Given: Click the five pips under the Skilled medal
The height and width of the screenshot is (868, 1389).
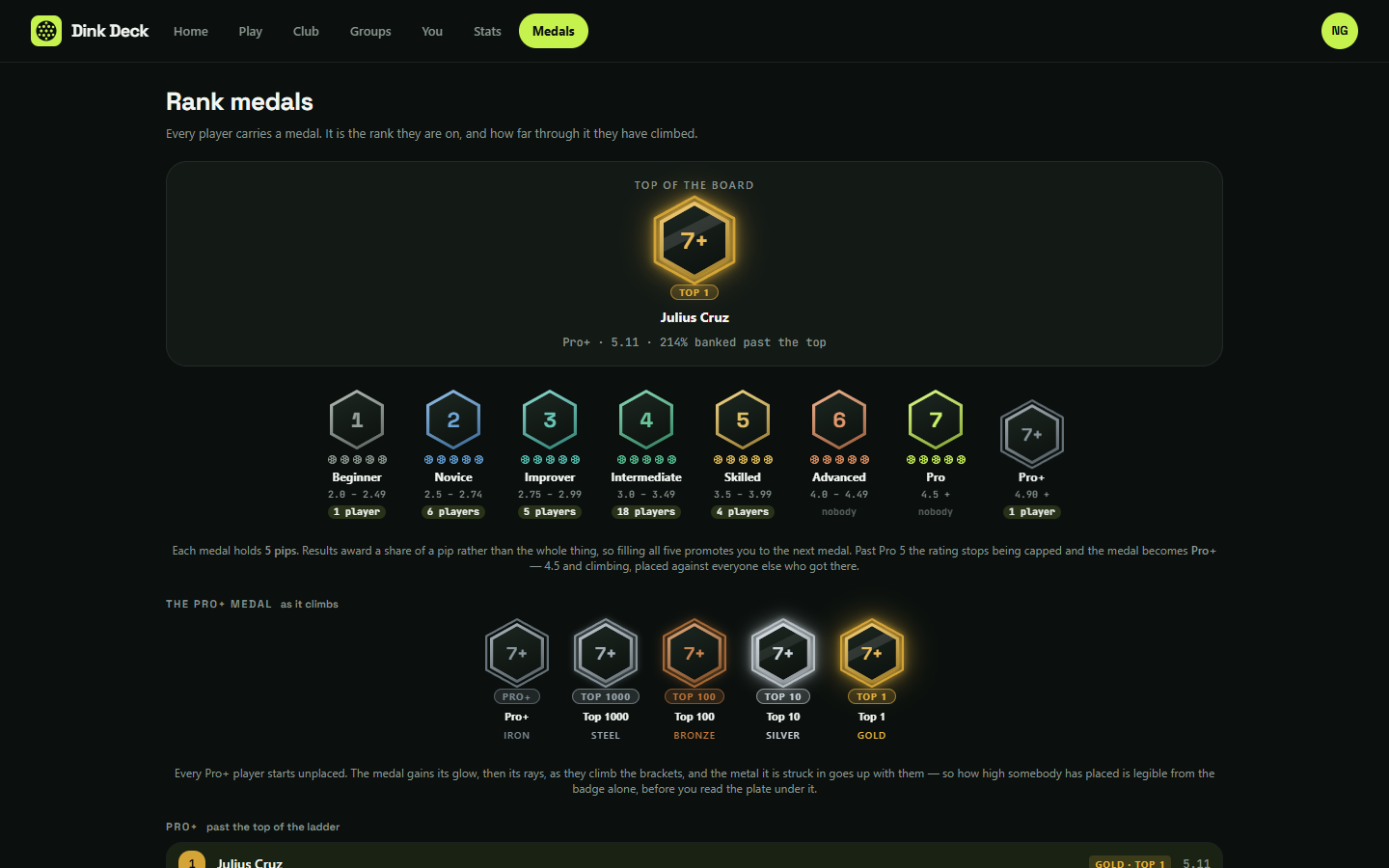Looking at the screenshot, I should (x=743, y=460).
